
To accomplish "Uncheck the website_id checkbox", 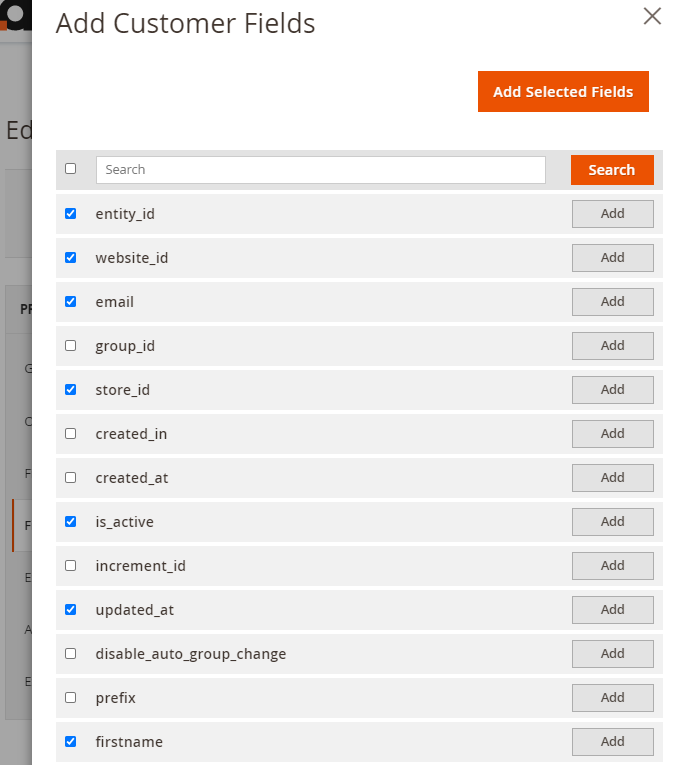I will [x=70, y=258].
